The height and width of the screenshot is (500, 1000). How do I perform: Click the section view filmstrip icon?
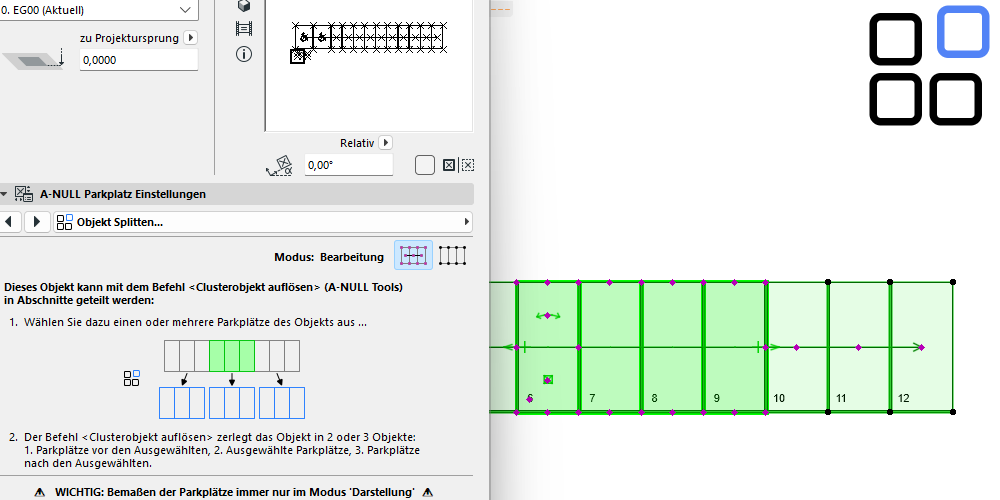point(243,29)
